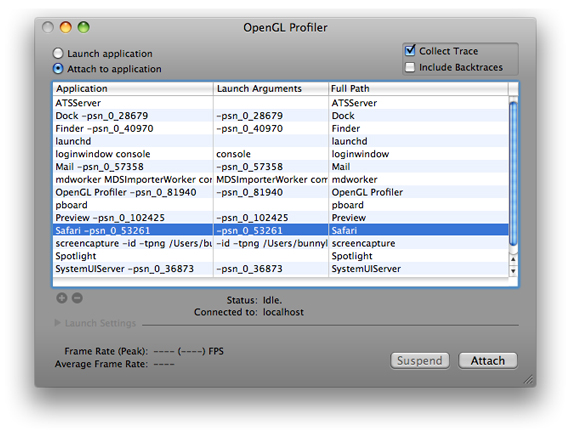Select the Dock -psn_0_28679 application row
This screenshot has width=570, height=431.
click(133, 116)
